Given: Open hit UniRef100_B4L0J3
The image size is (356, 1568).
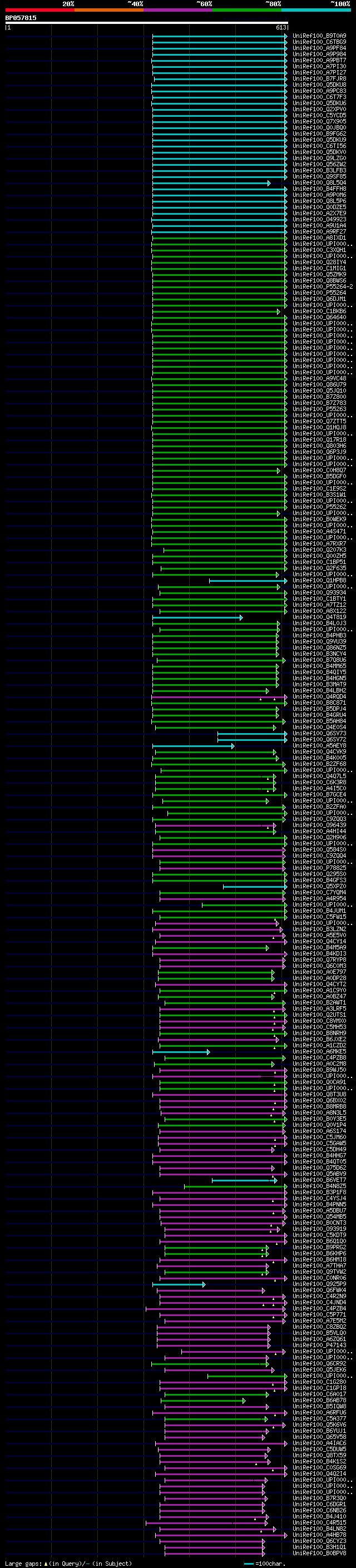Looking at the screenshot, I should click(319, 624).
